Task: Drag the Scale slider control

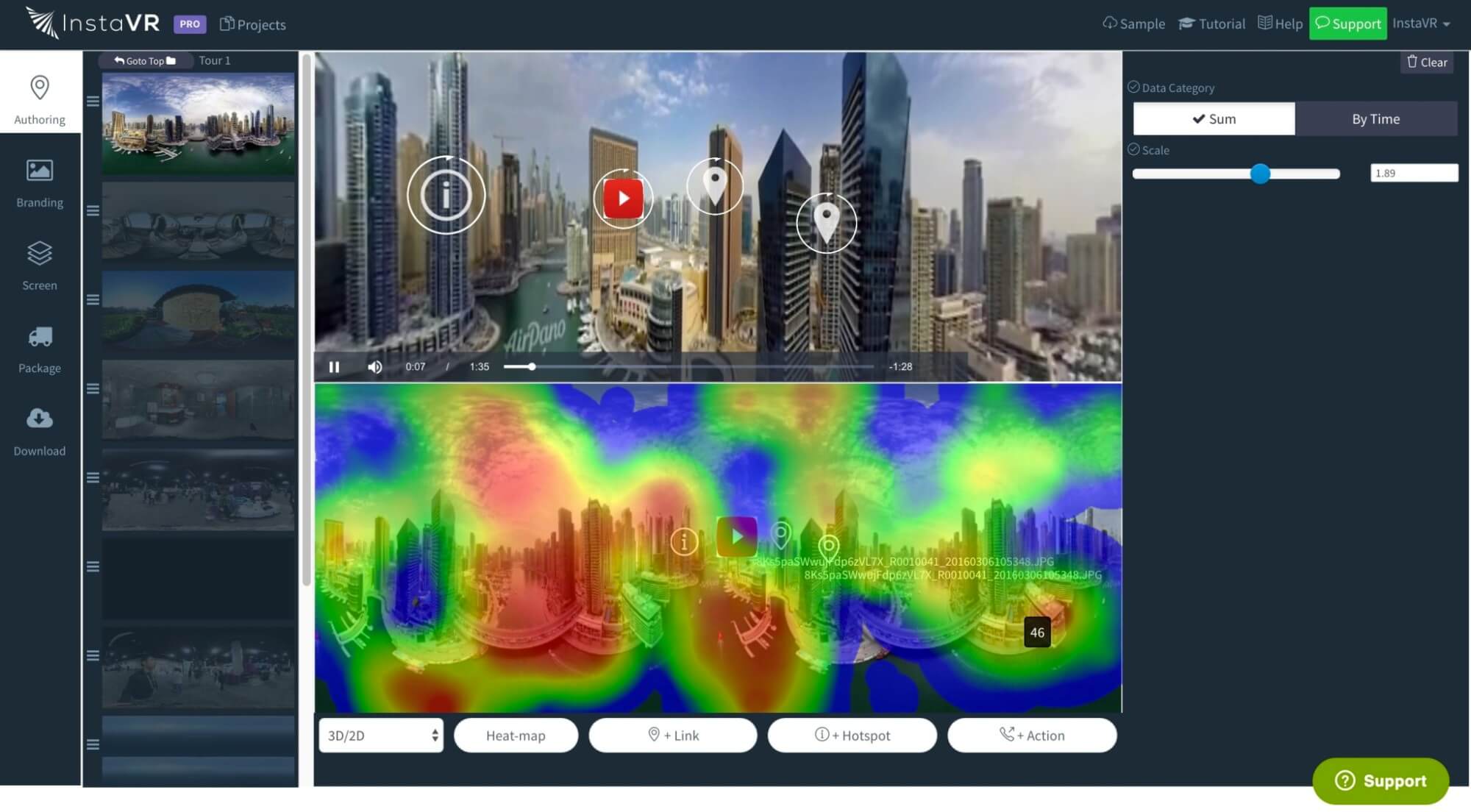Action: pos(1260,173)
